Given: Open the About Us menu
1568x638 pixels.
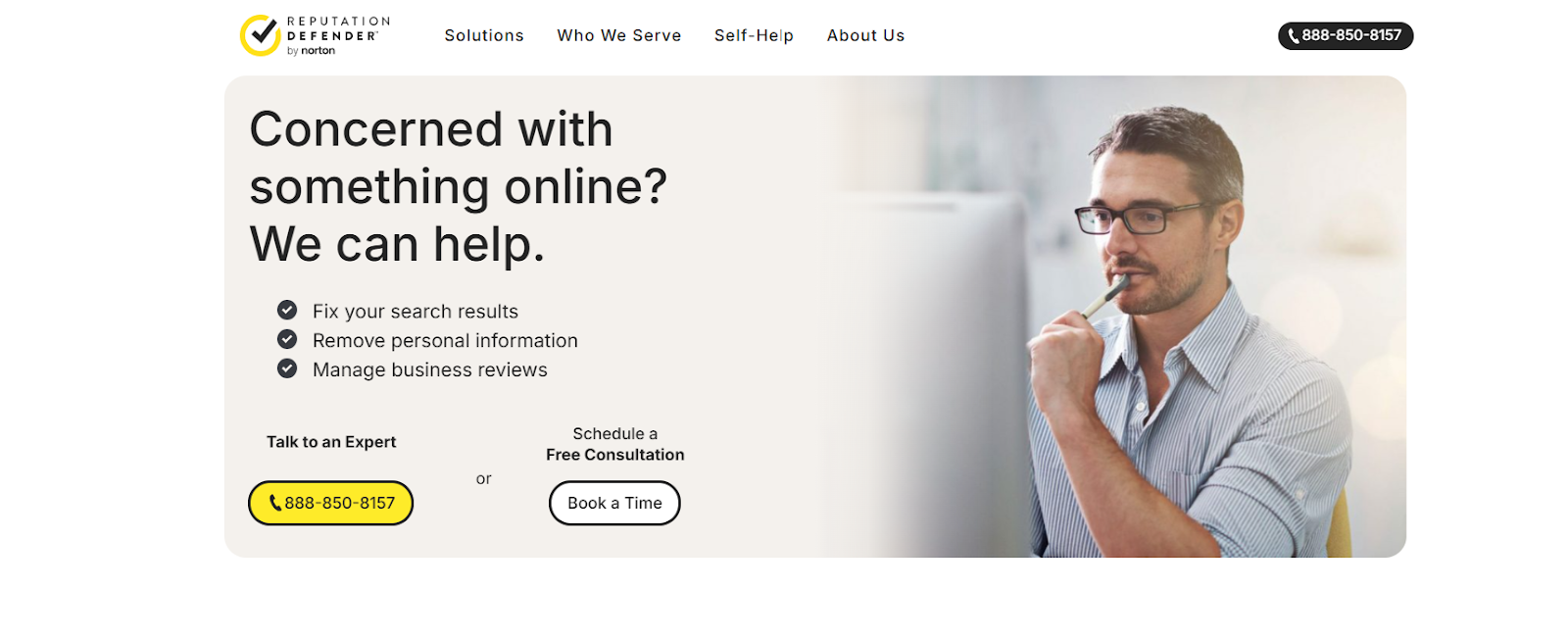Looking at the screenshot, I should click(x=865, y=35).
